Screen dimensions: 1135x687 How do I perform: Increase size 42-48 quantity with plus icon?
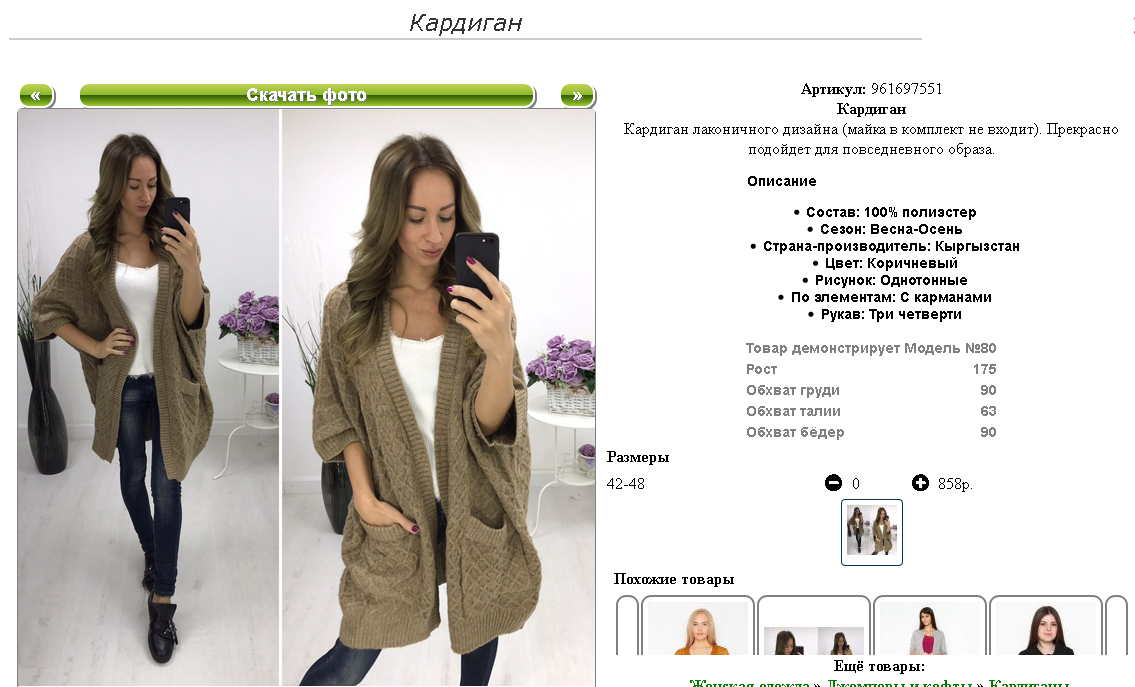tap(920, 483)
